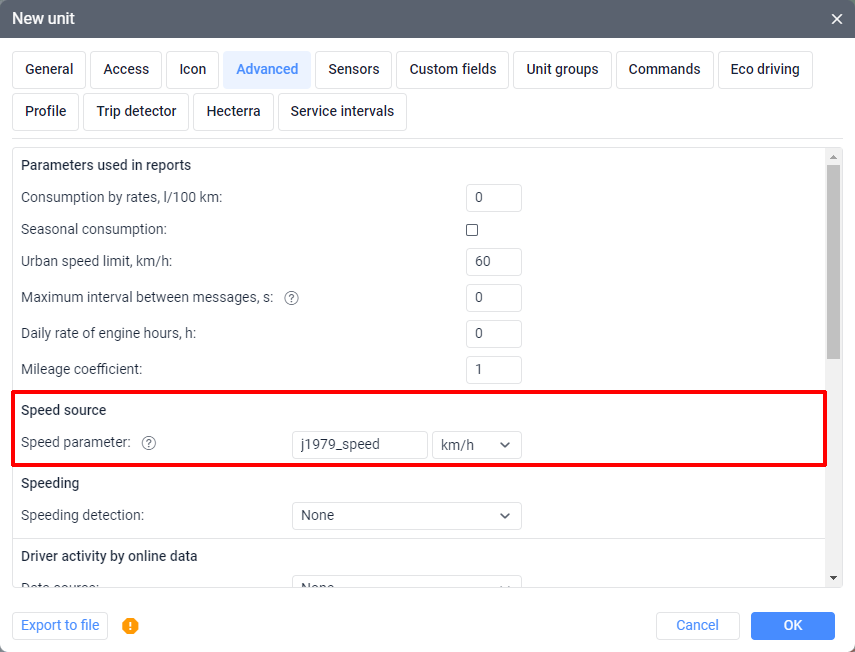Viewport: 855px width, 652px height.
Task: Click the Mileage coefficient input field
Action: click(493, 370)
